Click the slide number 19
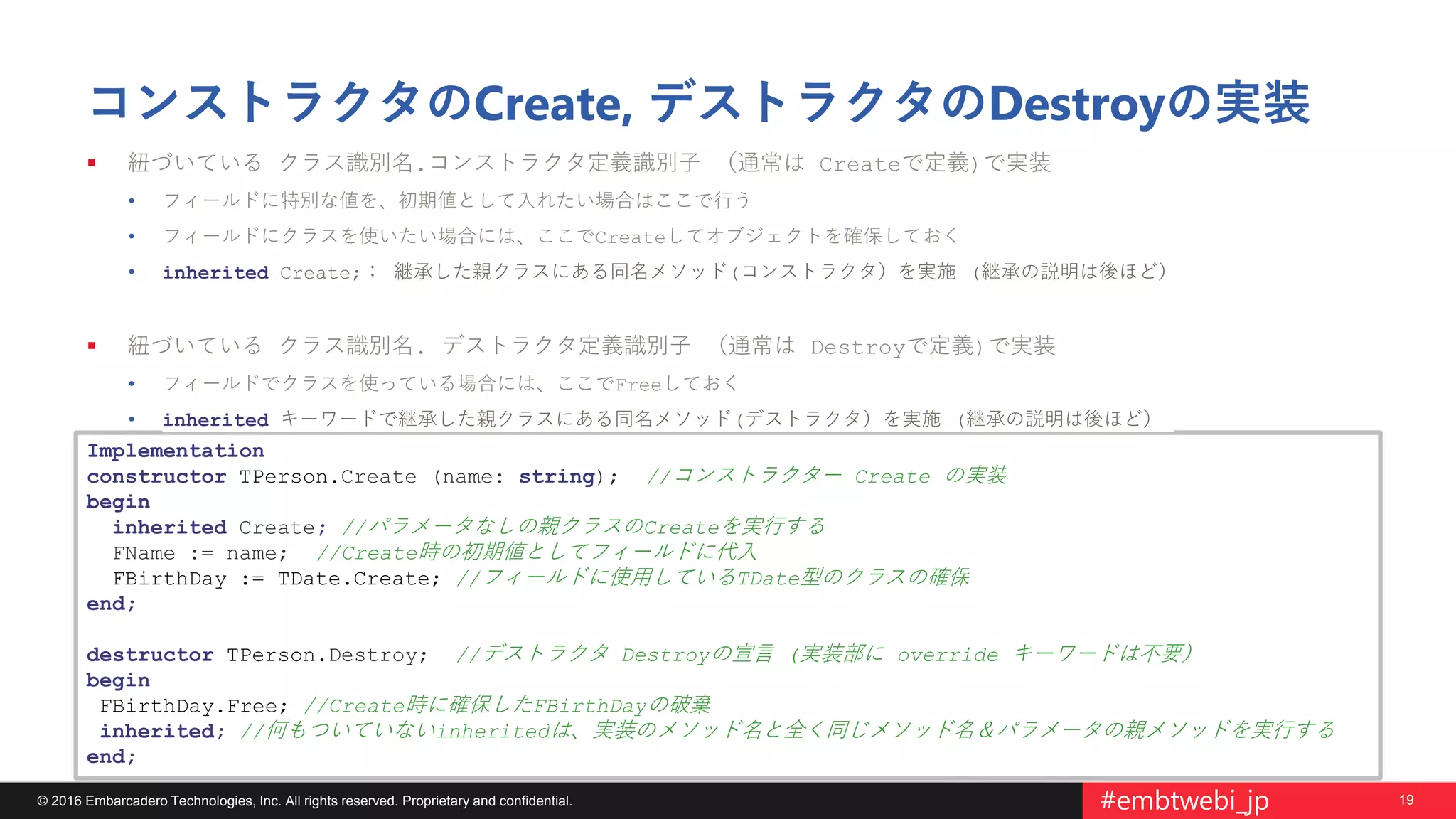Viewport: 1456px width, 819px height. point(1406,801)
